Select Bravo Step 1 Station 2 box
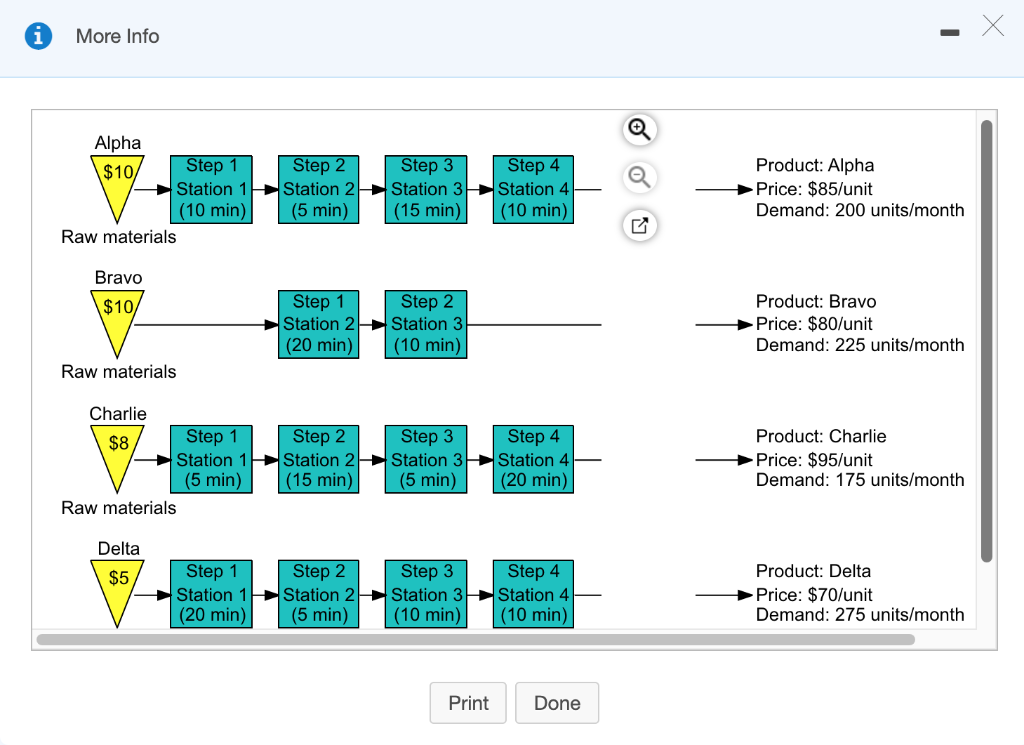1024x745 pixels. click(319, 324)
